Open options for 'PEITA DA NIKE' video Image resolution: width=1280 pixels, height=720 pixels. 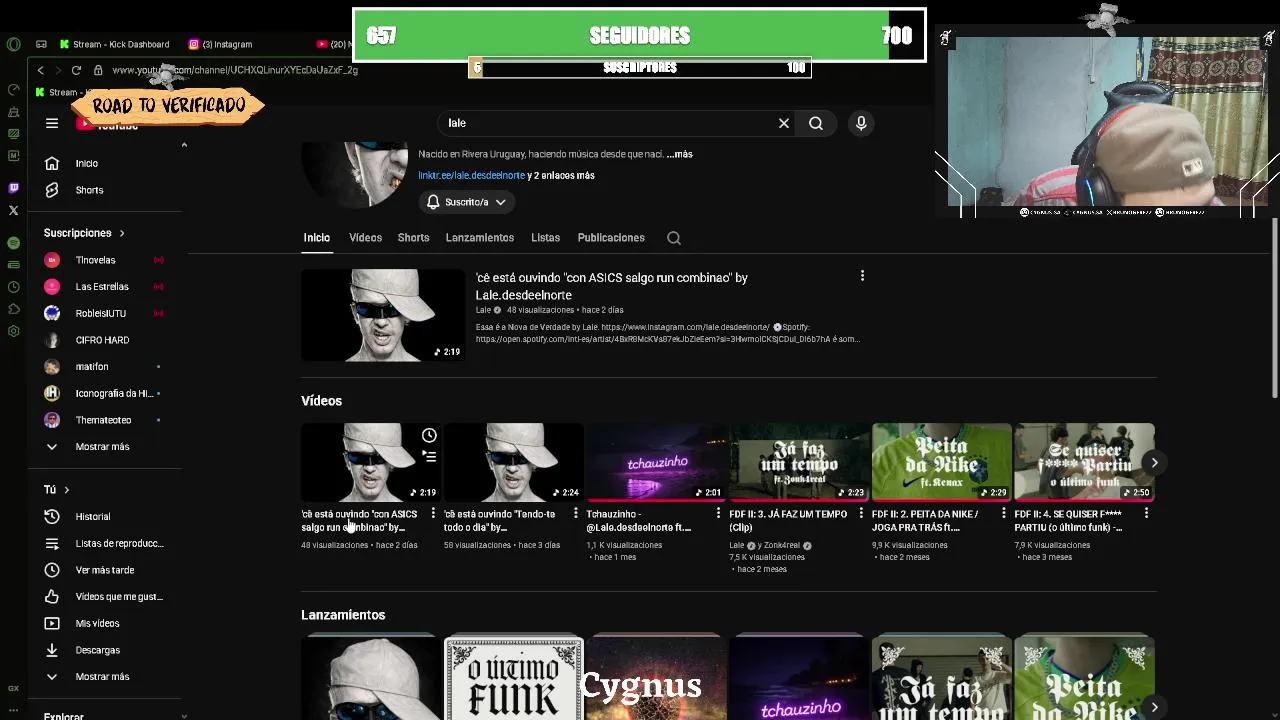1003,513
